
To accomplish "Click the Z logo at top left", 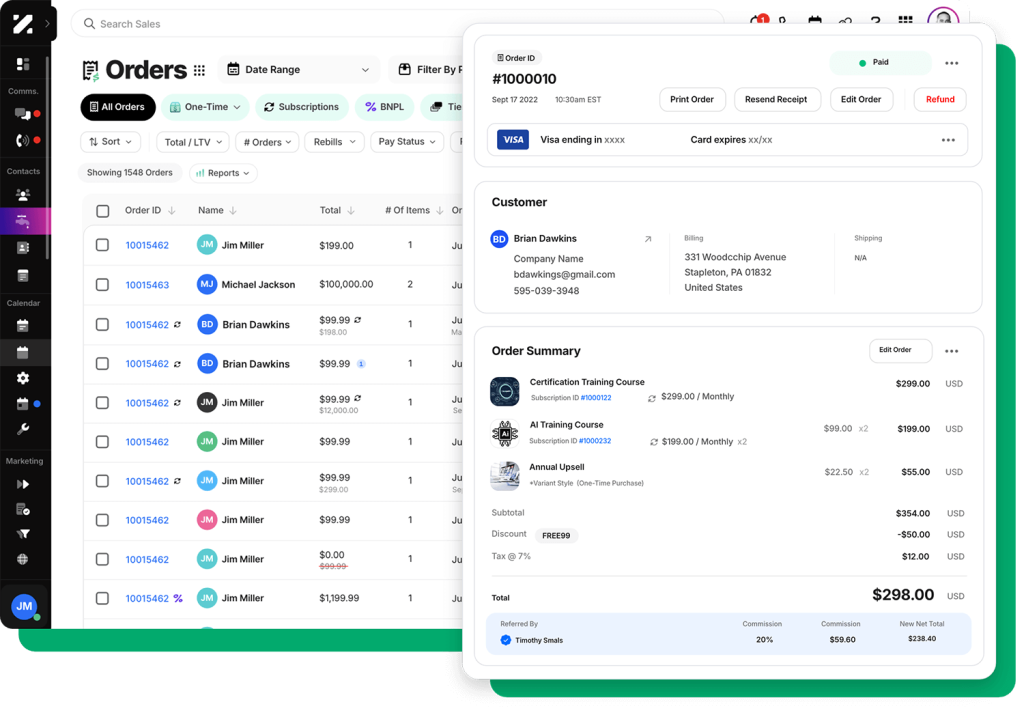I will [x=23, y=24].
